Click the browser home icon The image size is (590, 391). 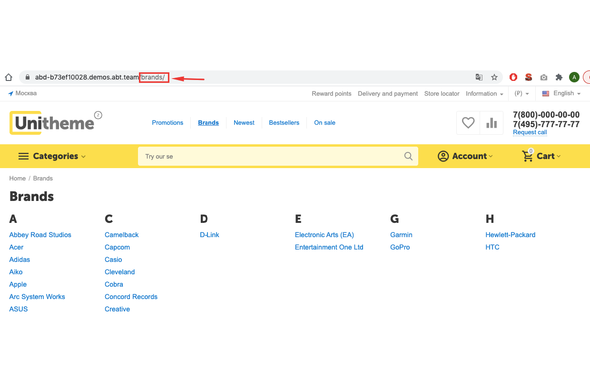click(x=8, y=77)
